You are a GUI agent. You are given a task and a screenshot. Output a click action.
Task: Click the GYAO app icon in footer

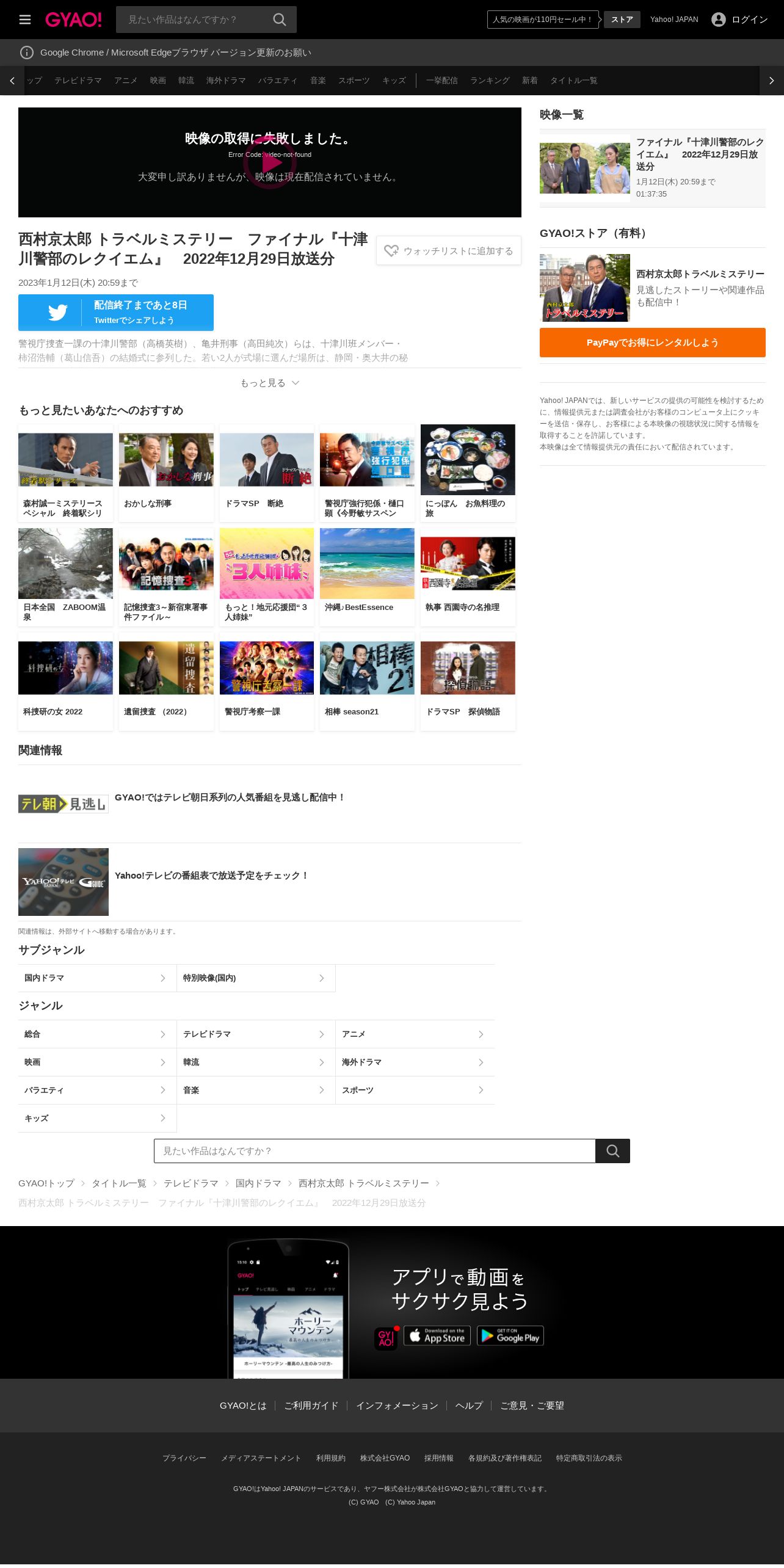(386, 1338)
